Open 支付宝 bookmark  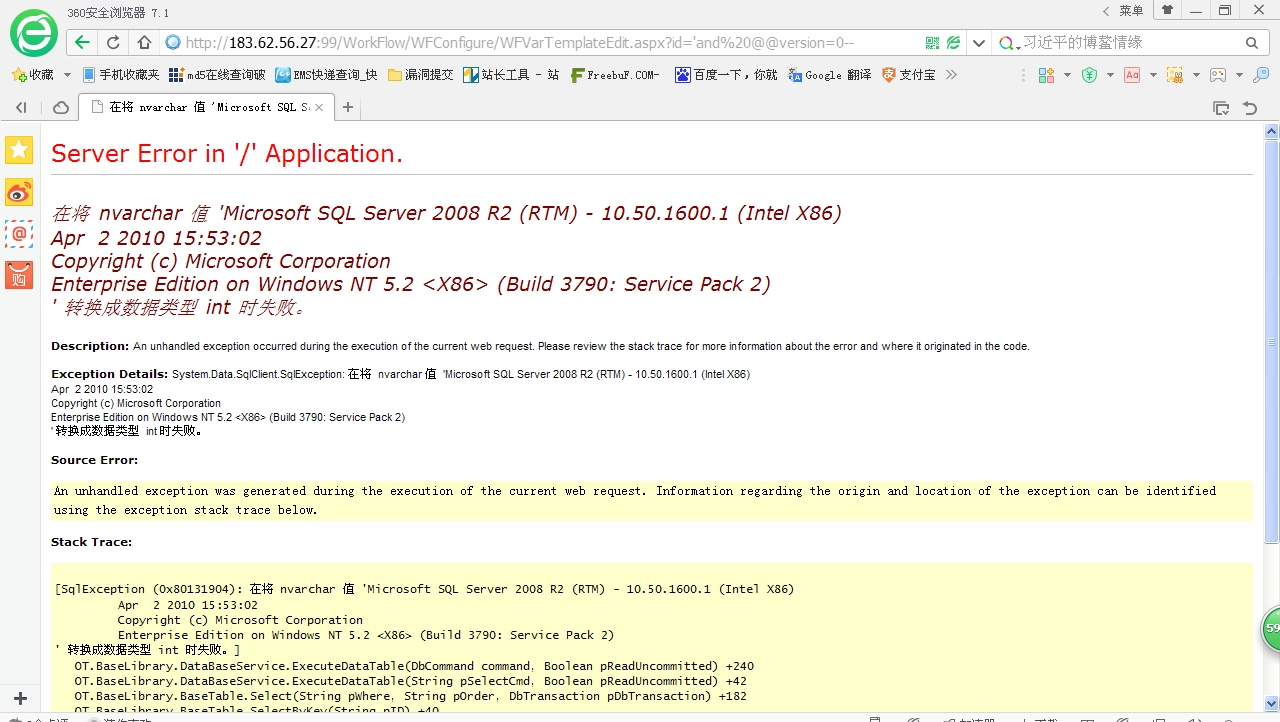point(909,75)
